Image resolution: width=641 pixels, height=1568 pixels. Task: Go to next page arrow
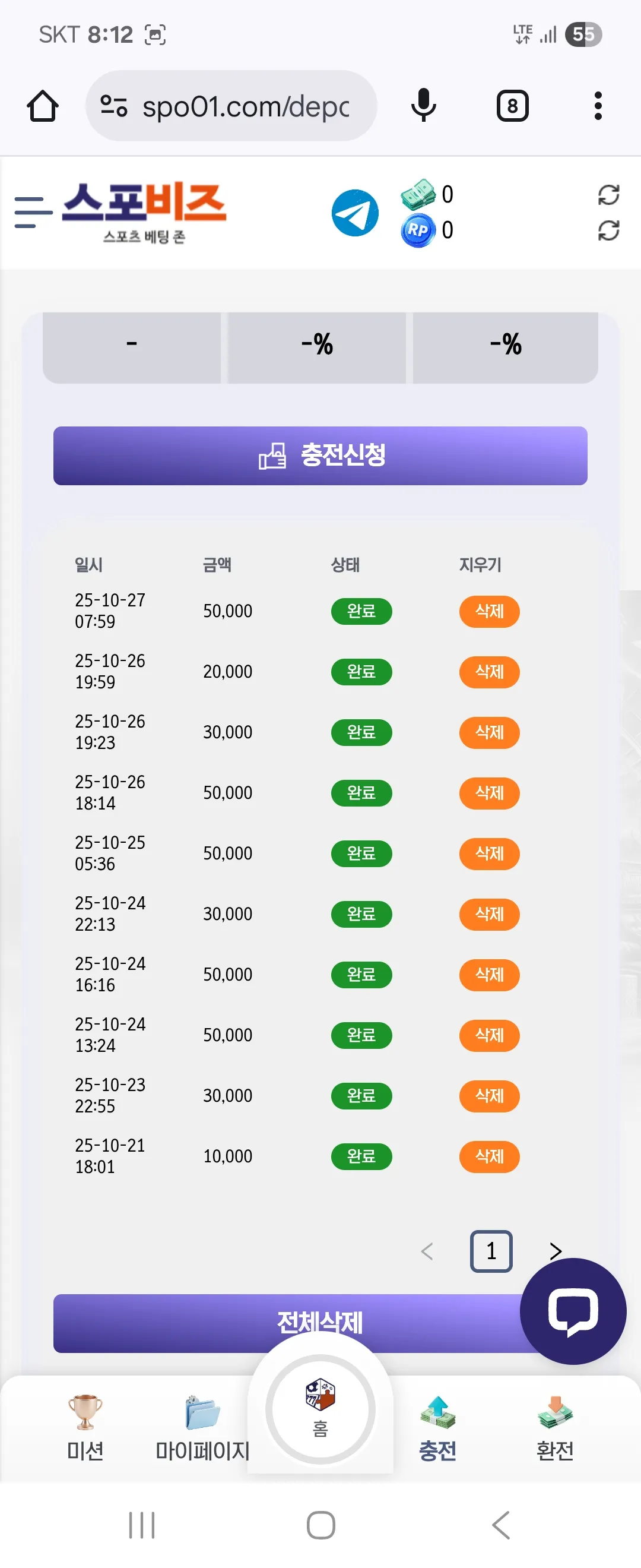[x=554, y=1251]
